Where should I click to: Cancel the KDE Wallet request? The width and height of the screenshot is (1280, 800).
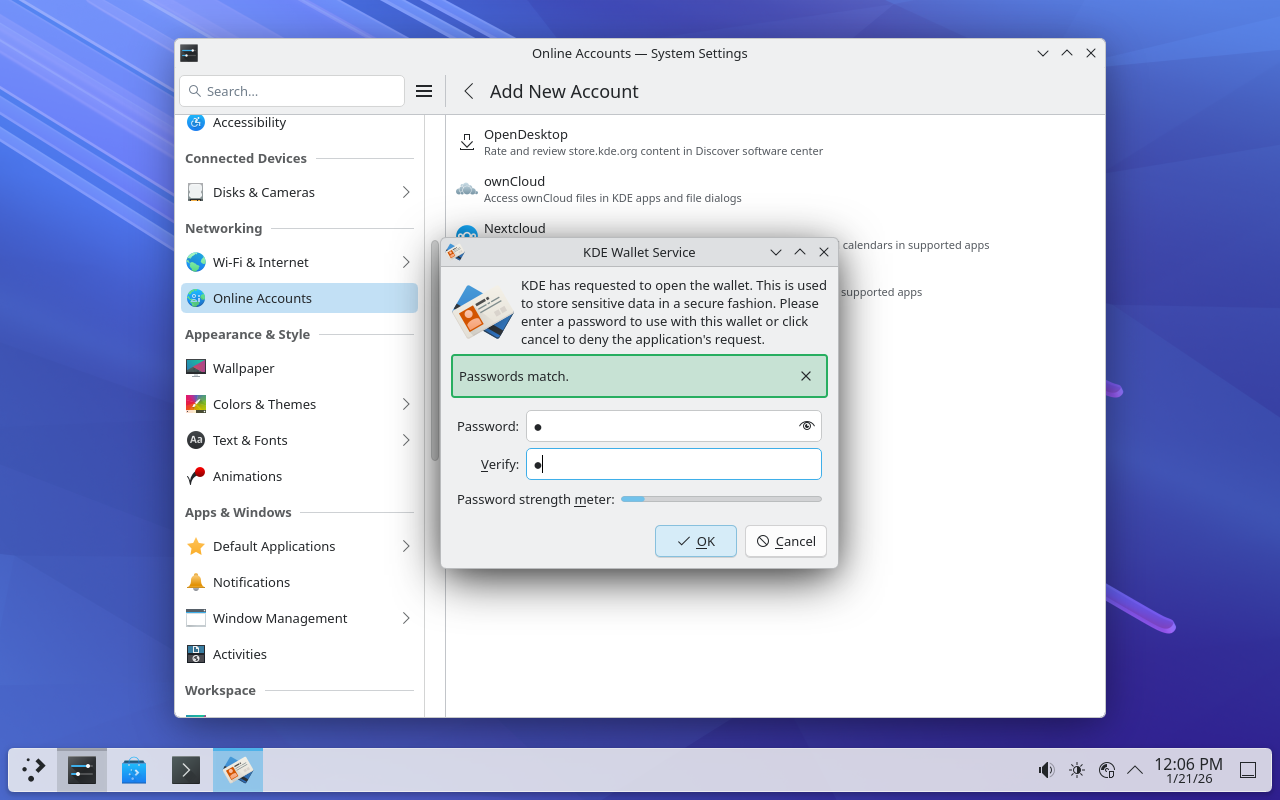[786, 541]
